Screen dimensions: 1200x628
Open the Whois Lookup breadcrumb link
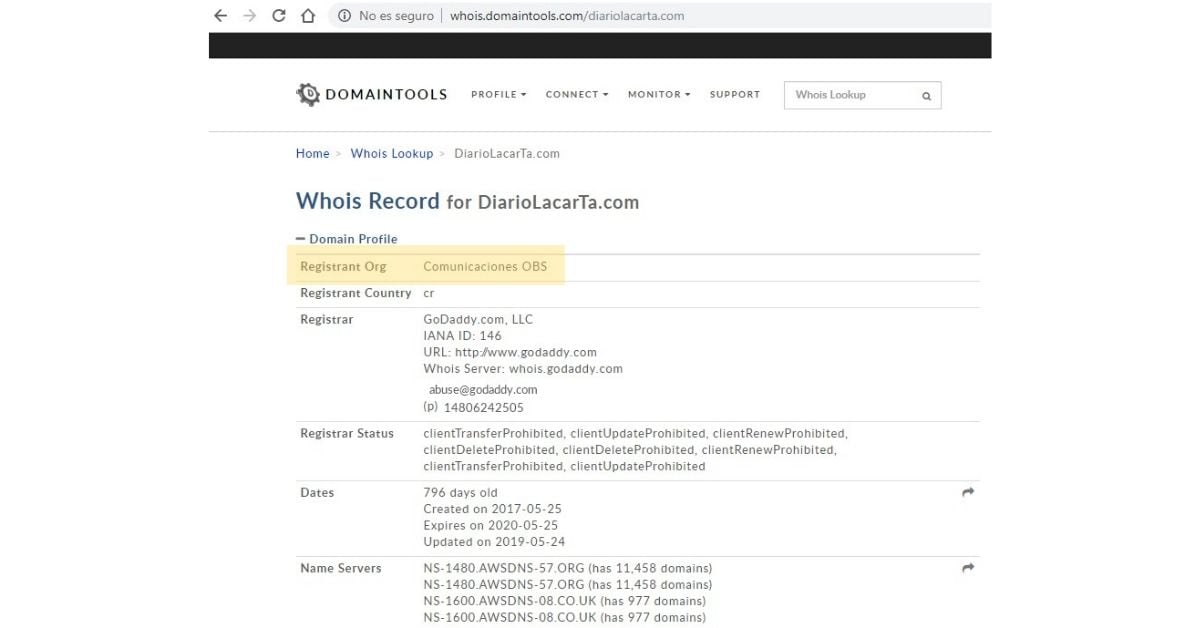point(391,154)
